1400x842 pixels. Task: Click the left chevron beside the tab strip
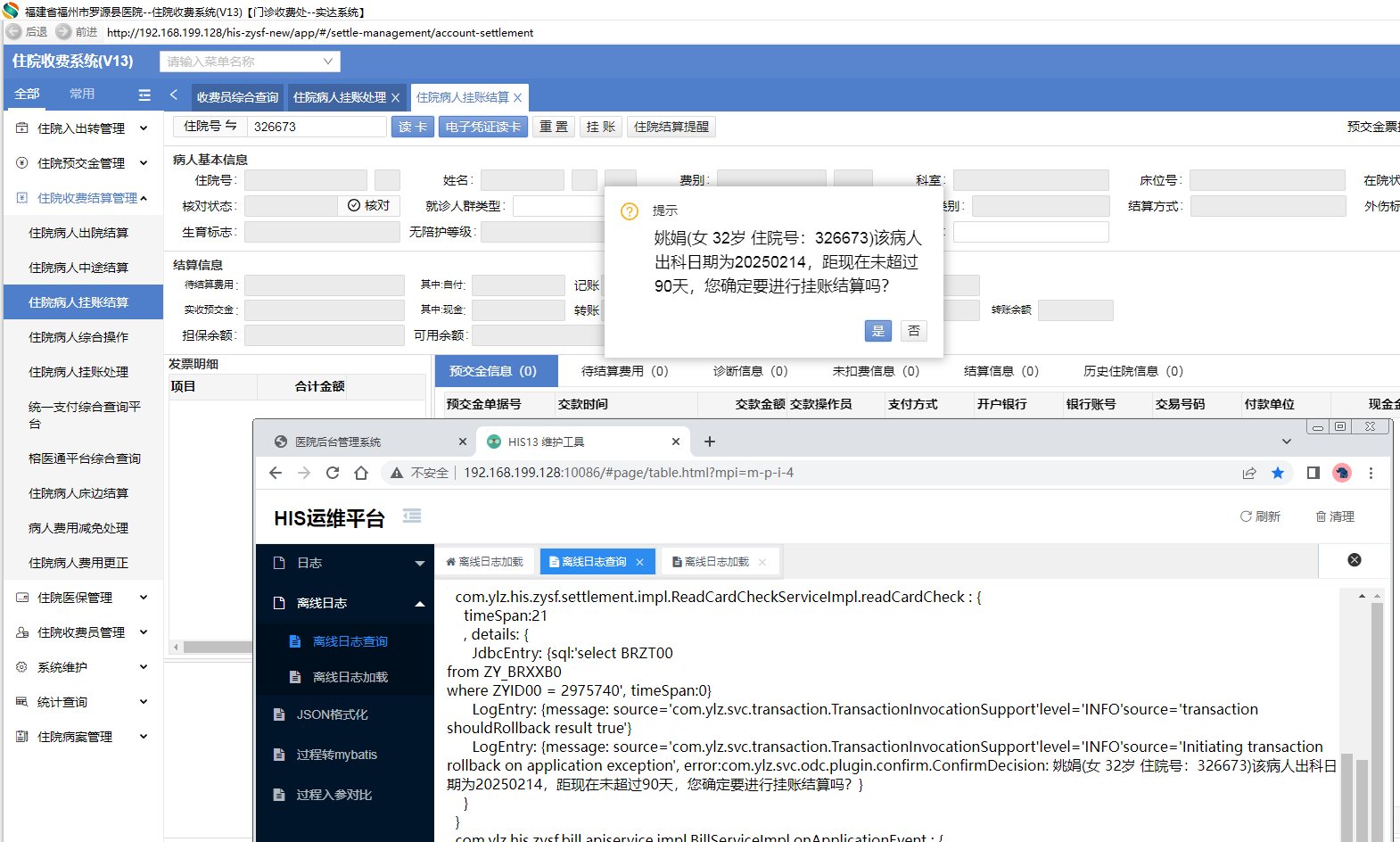(174, 95)
